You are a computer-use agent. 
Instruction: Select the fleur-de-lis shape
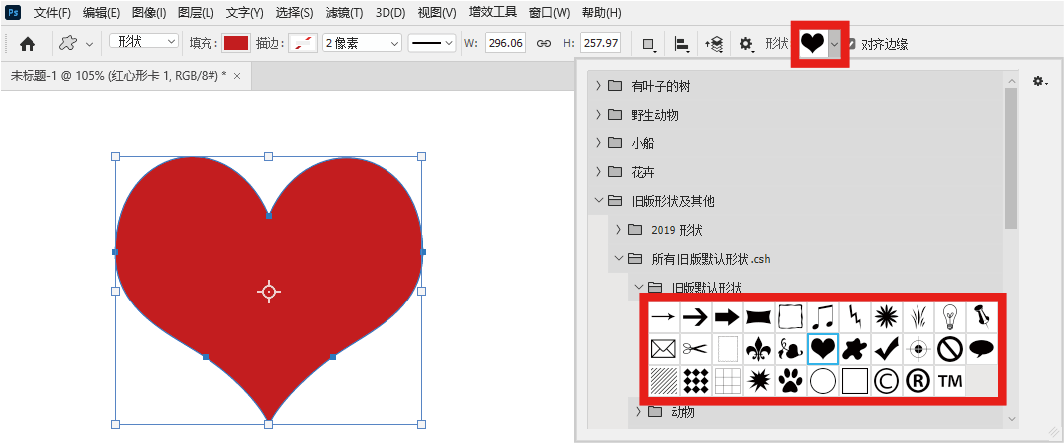tap(758, 349)
